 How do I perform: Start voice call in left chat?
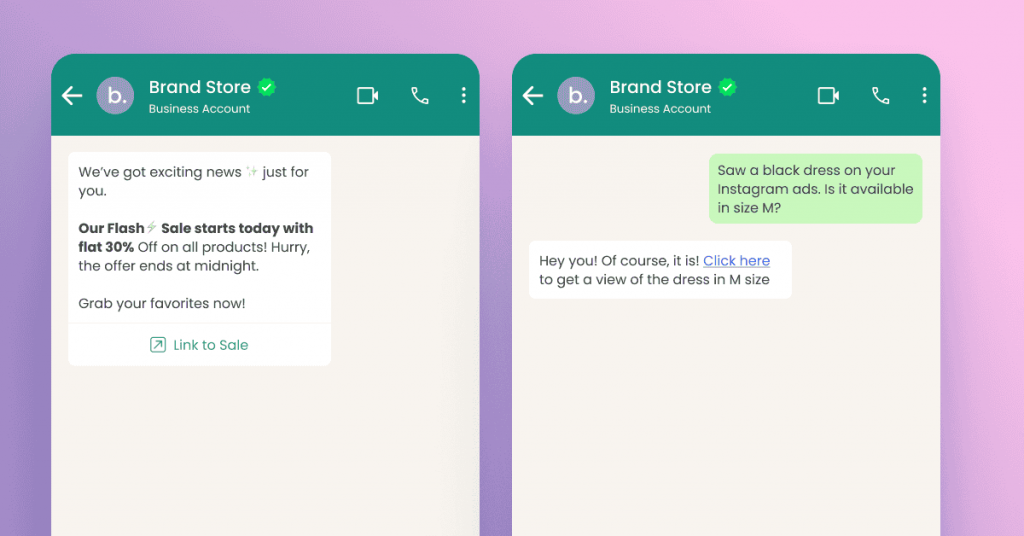420,96
